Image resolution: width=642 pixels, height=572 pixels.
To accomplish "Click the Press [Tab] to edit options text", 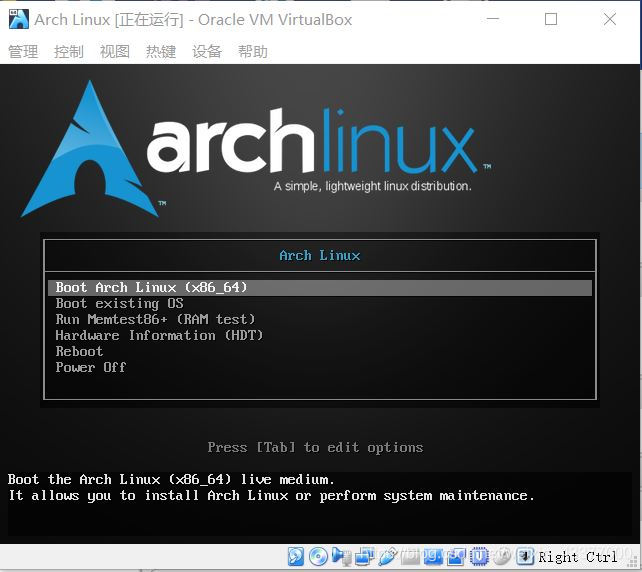I will [x=315, y=447].
